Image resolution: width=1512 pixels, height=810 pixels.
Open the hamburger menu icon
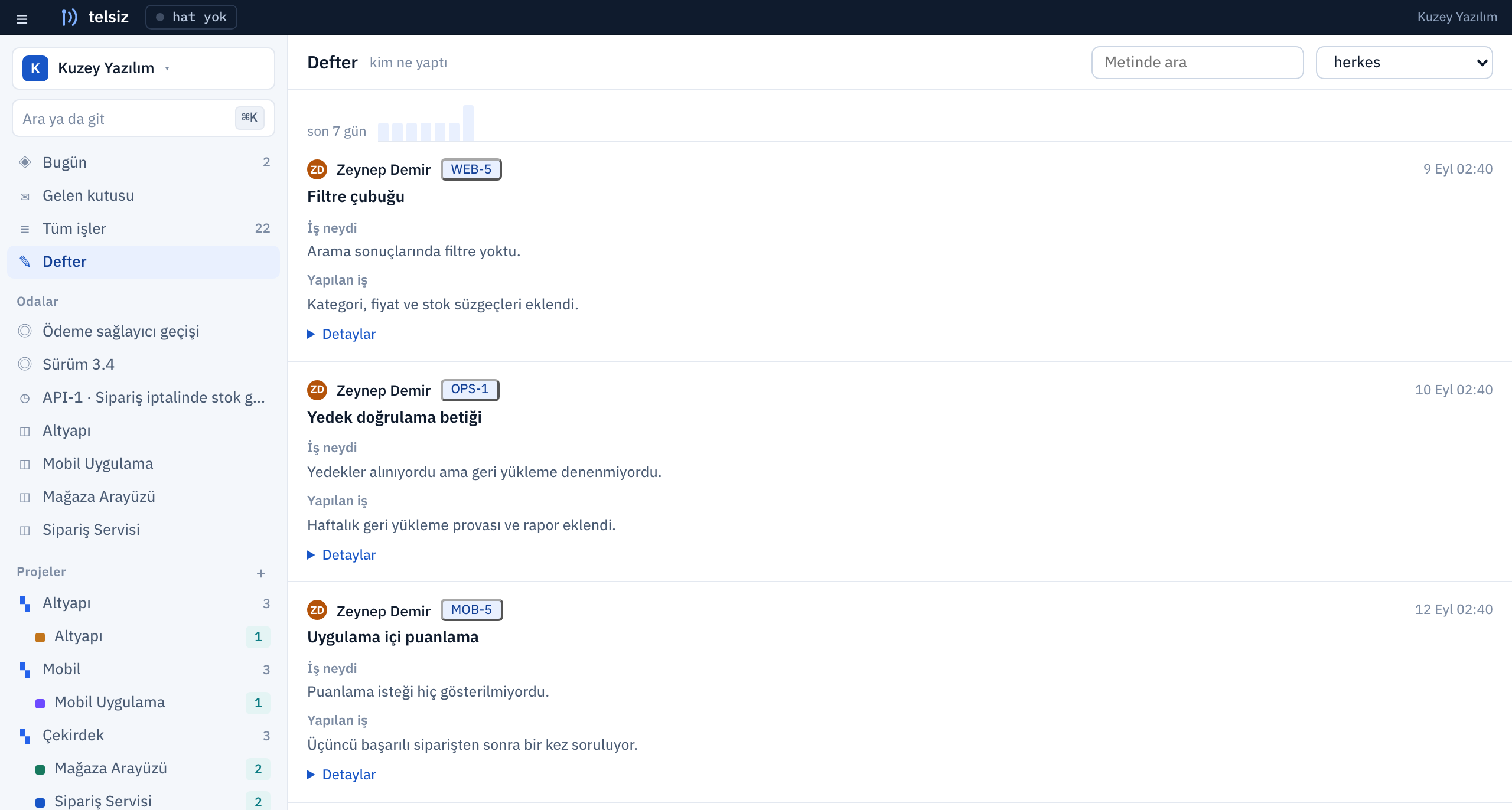pos(22,18)
